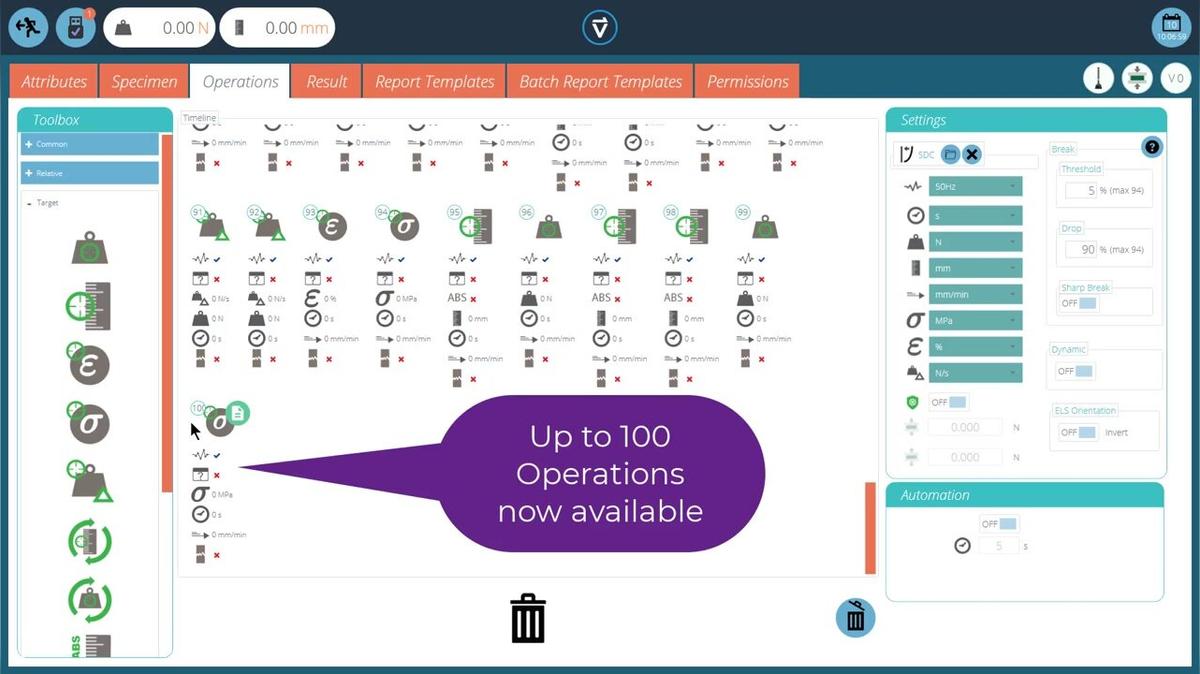The height and width of the screenshot is (674, 1200).
Task: Select the target strain (ε) operation
Action: (x=88, y=363)
